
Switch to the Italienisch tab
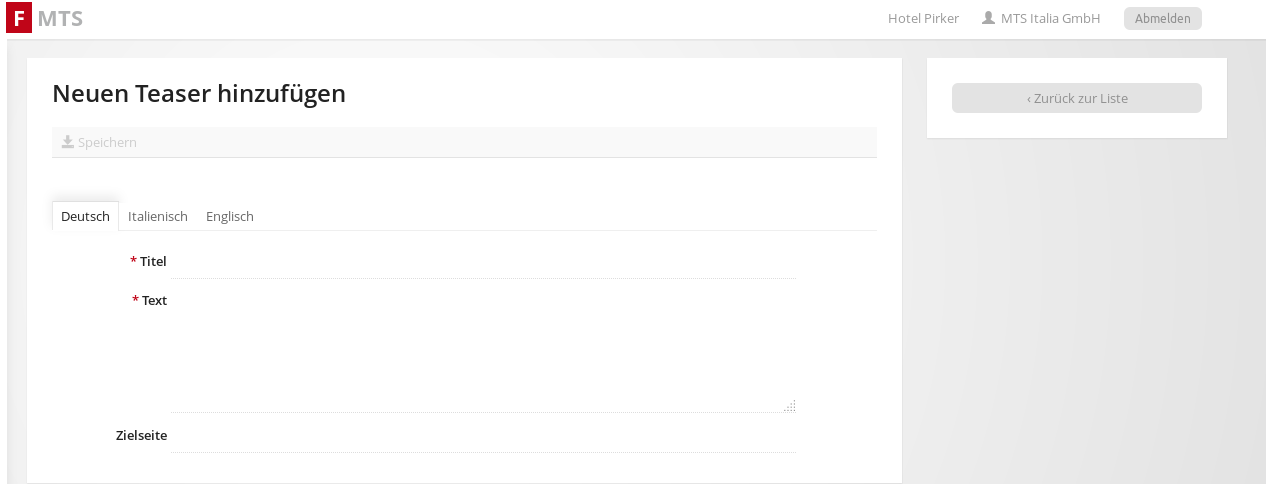click(x=158, y=216)
